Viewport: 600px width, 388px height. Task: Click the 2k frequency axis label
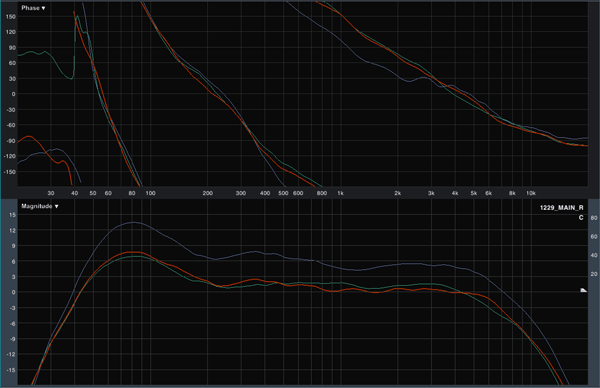[398, 193]
